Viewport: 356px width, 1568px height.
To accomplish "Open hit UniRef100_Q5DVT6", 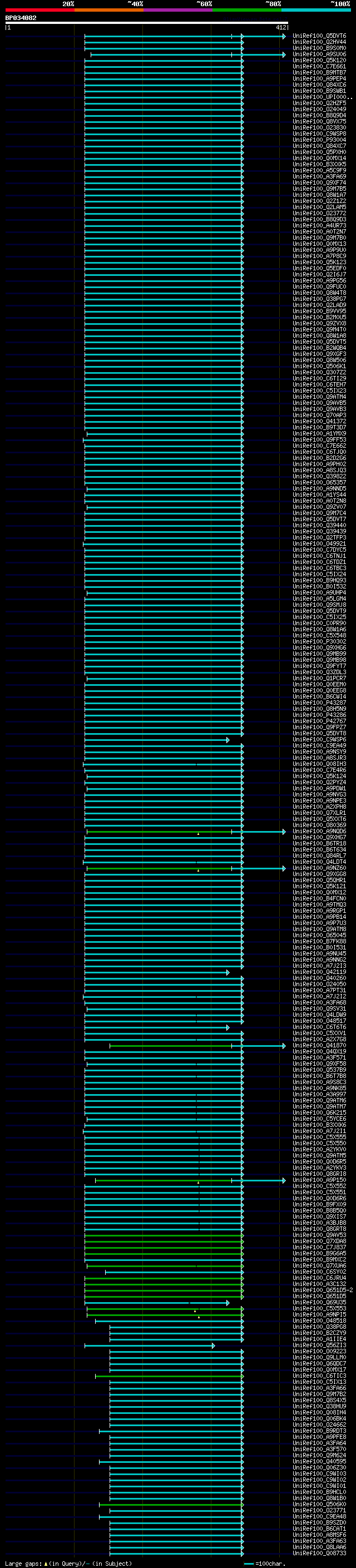I will (319, 36).
